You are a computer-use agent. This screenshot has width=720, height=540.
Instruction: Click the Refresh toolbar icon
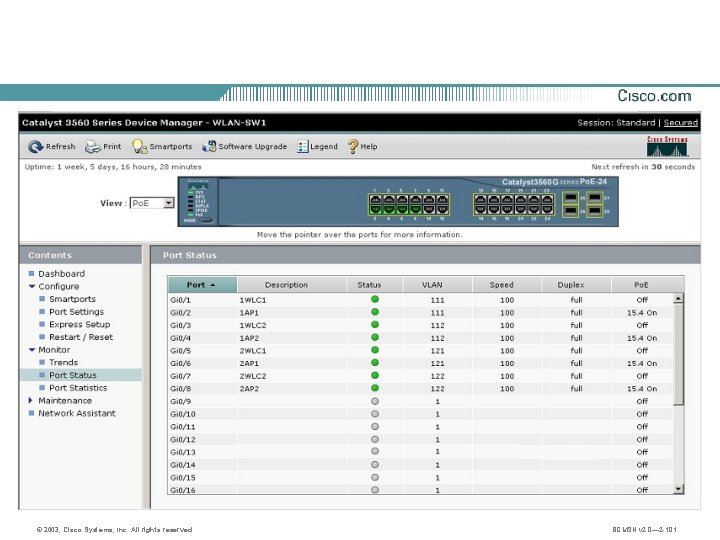(x=35, y=146)
